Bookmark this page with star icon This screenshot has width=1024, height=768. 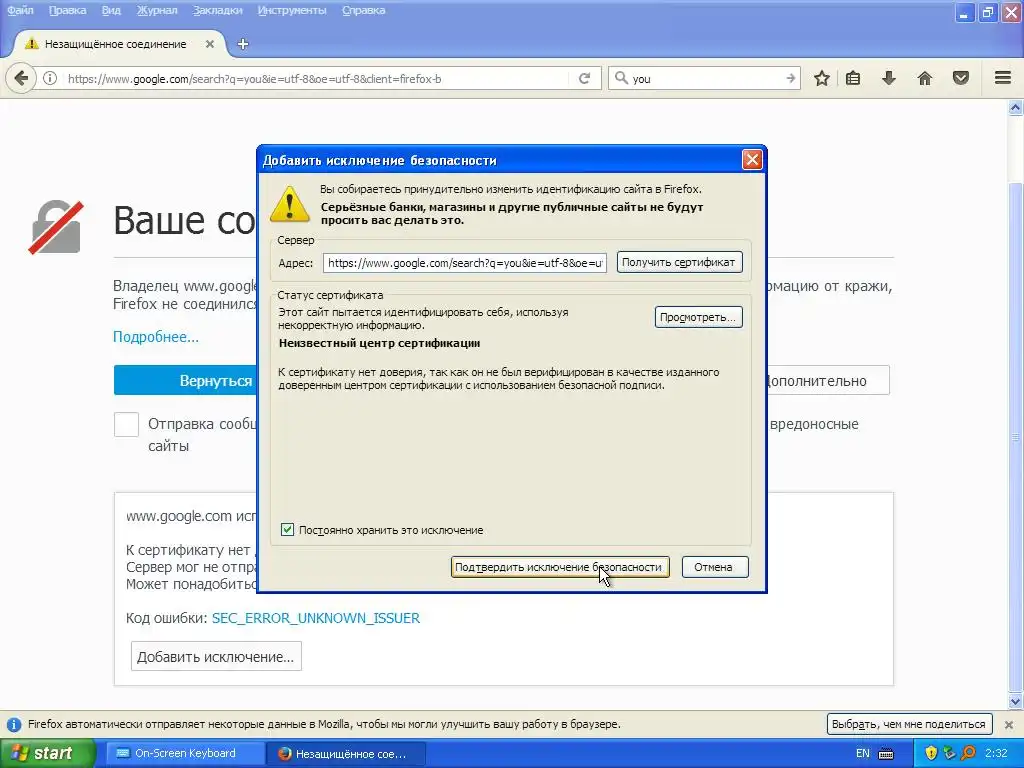(822, 78)
